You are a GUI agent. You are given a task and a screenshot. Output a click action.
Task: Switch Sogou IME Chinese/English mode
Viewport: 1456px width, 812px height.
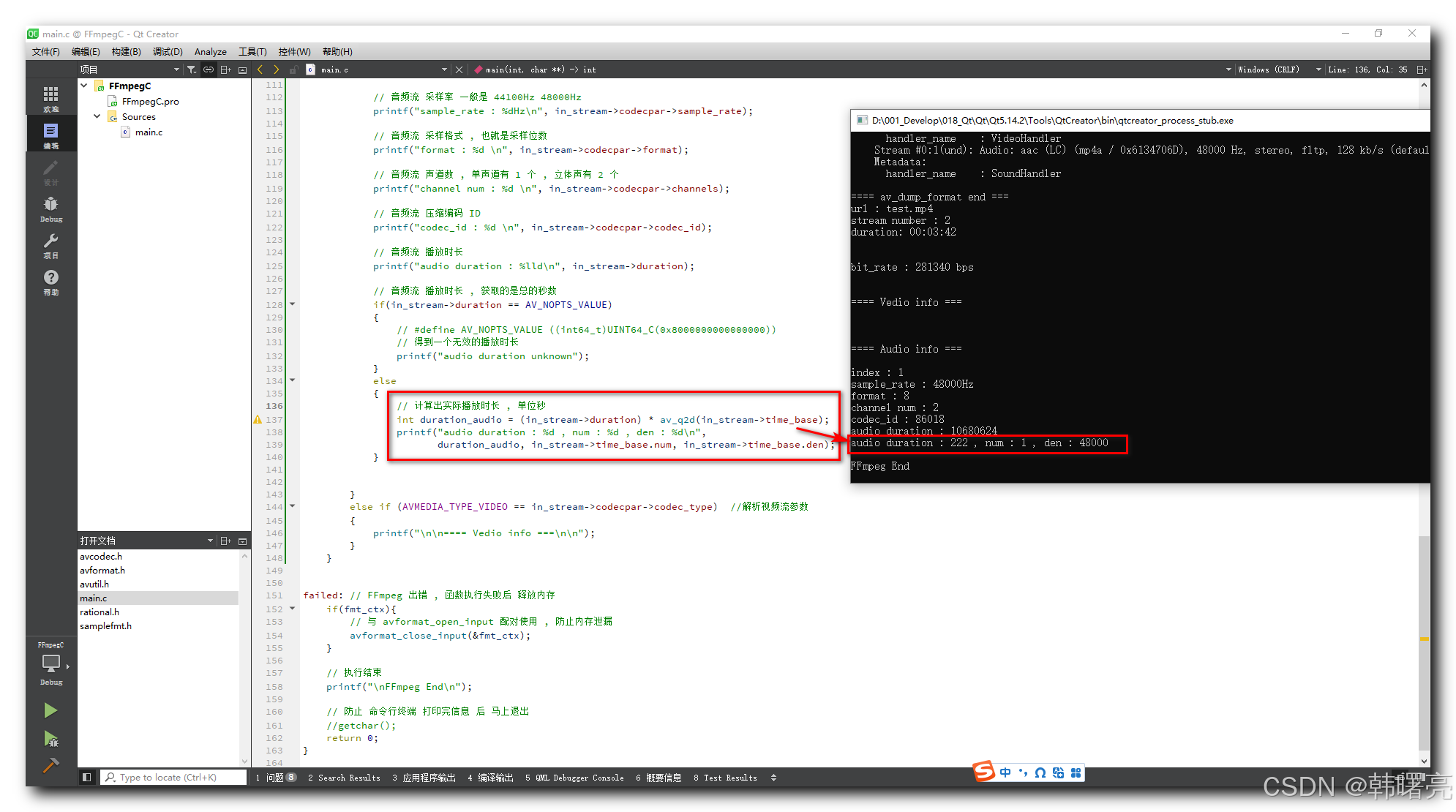1005,772
